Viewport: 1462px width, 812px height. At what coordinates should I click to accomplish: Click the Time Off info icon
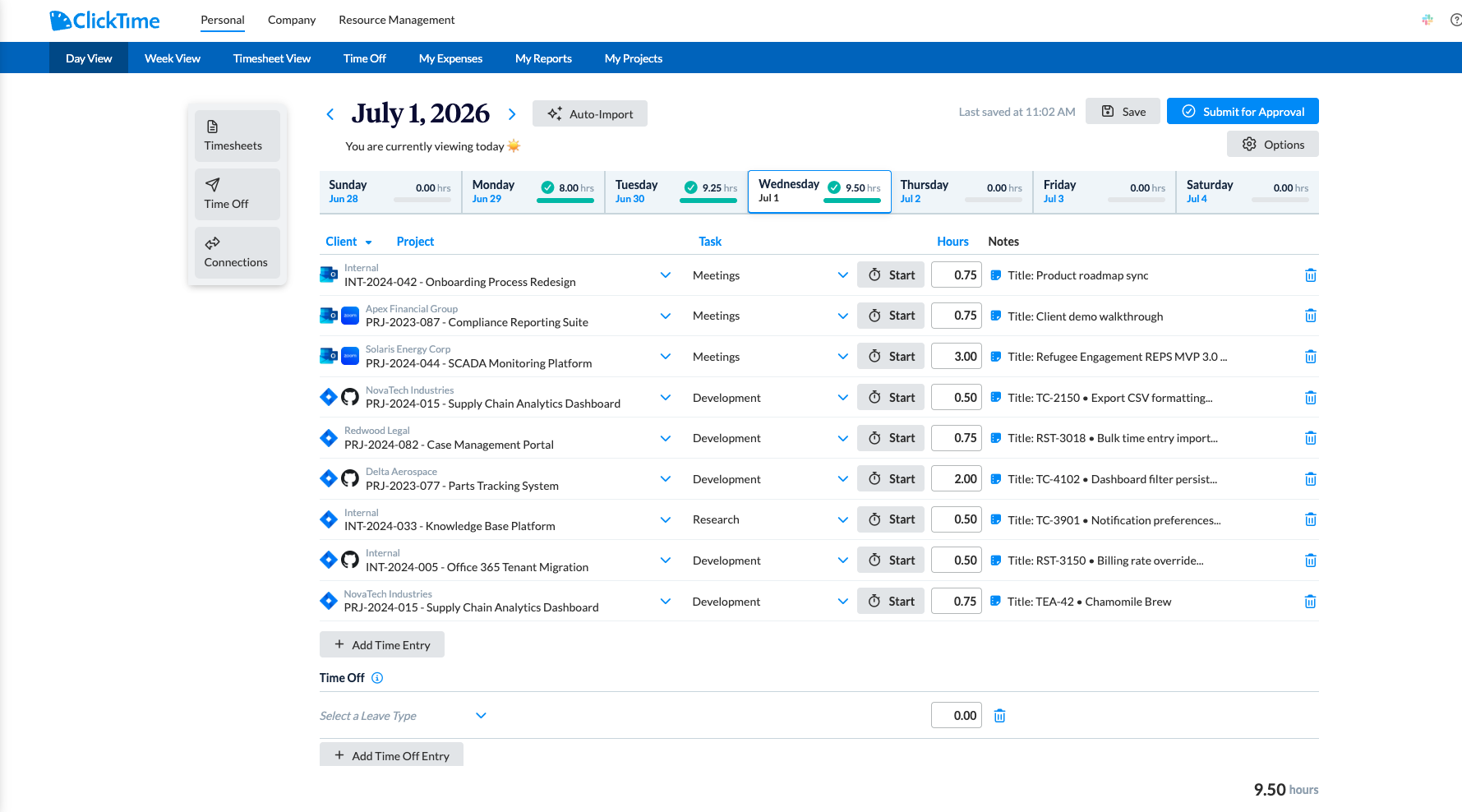377,678
